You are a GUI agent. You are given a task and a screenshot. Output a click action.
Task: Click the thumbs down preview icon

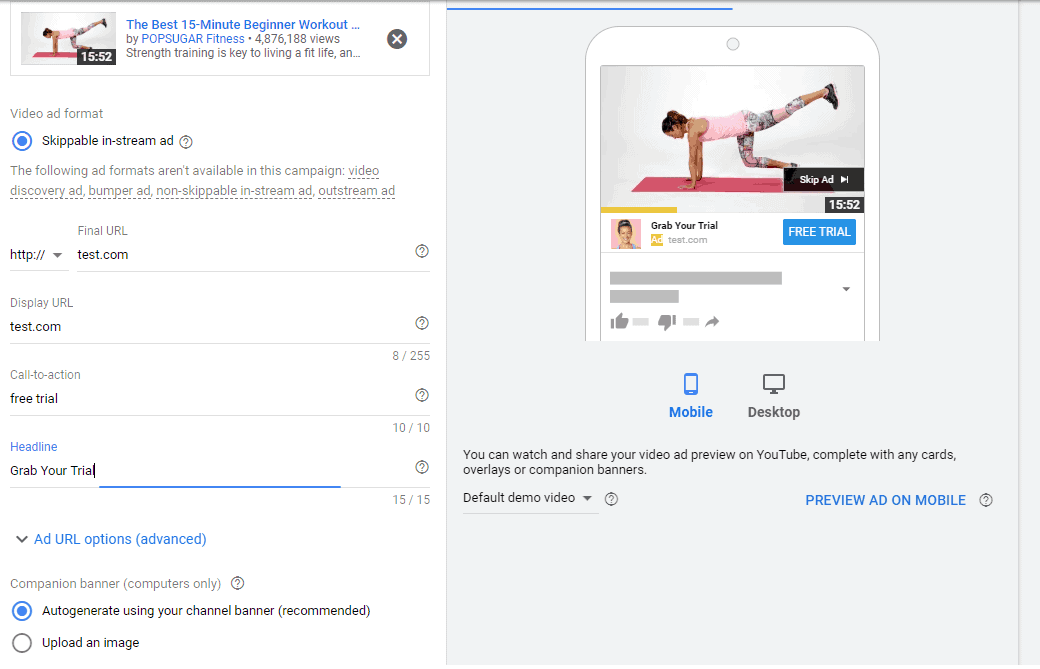(x=667, y=322)
